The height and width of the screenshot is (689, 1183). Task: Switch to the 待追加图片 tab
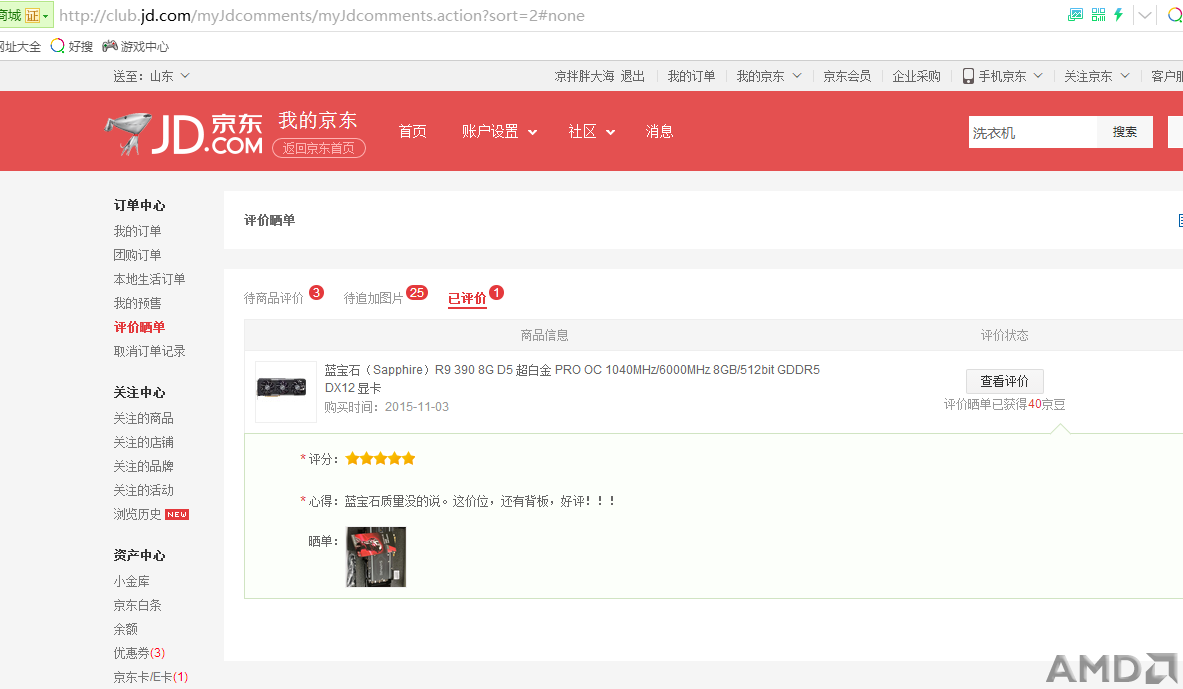(373, 298)
